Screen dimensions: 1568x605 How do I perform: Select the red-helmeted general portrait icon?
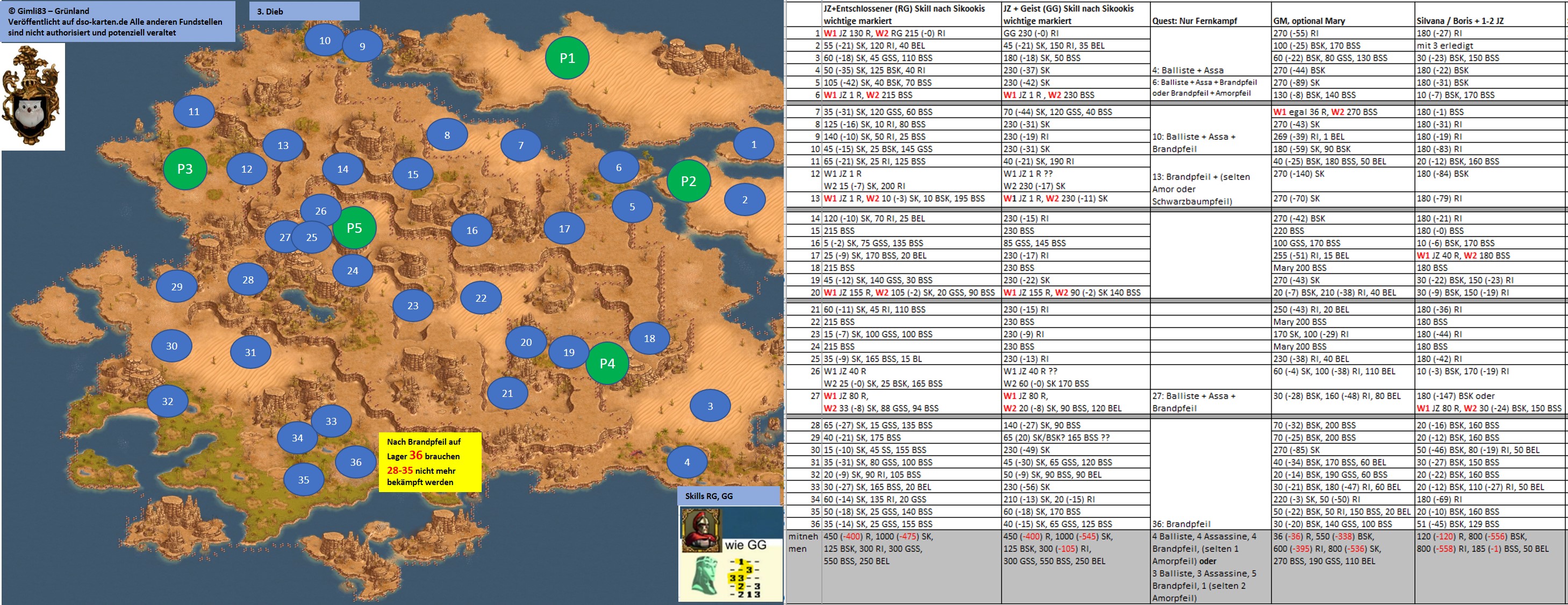pyautogui.click(x=700, y=530)
